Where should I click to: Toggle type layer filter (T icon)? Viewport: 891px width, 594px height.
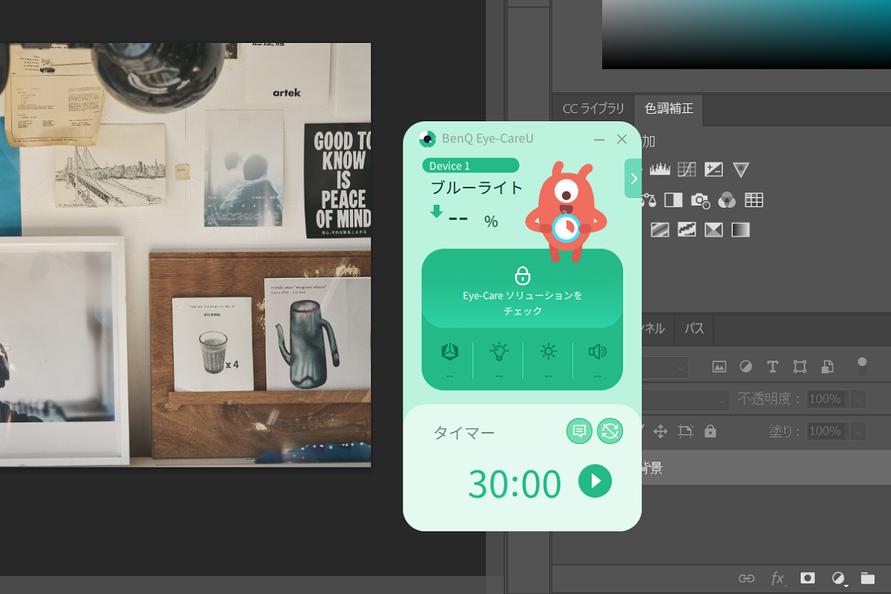pyautogui.click(x=772, y=367)
